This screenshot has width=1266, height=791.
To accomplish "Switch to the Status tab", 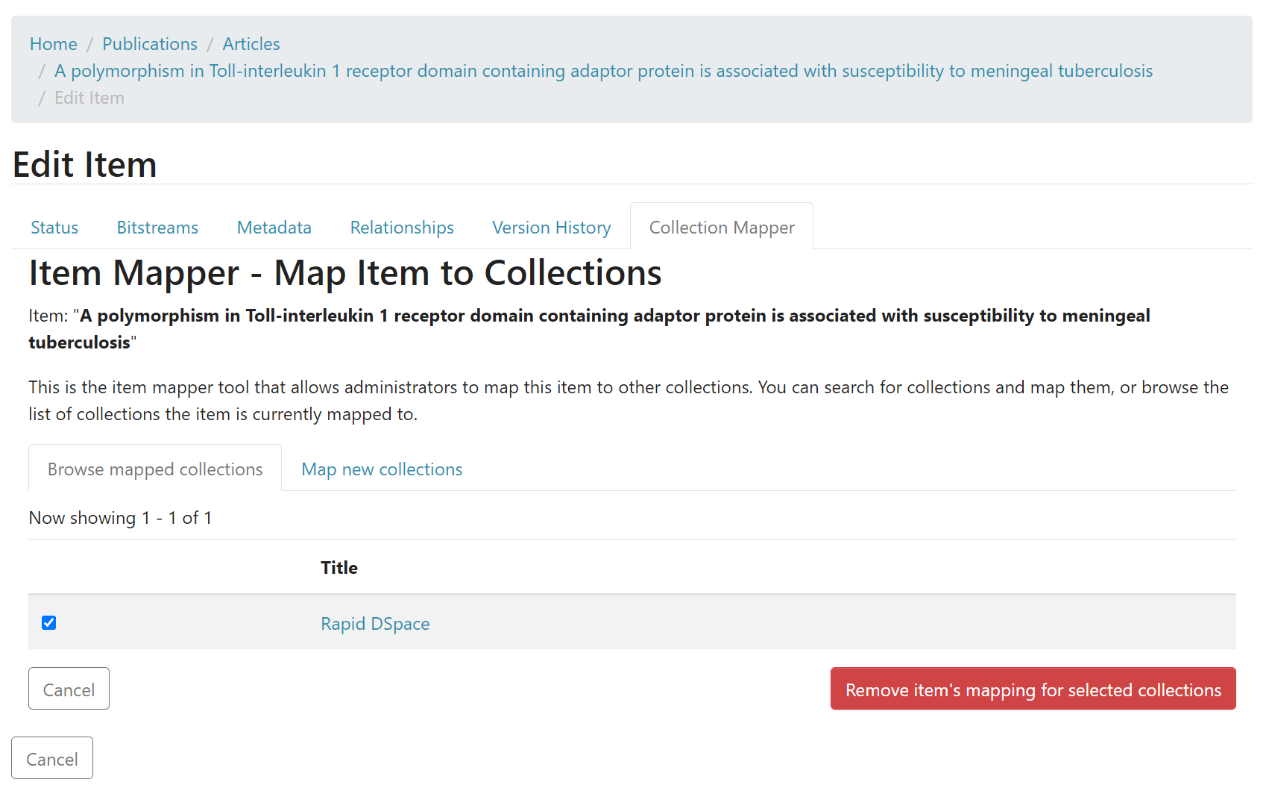I will pos(54,228).
